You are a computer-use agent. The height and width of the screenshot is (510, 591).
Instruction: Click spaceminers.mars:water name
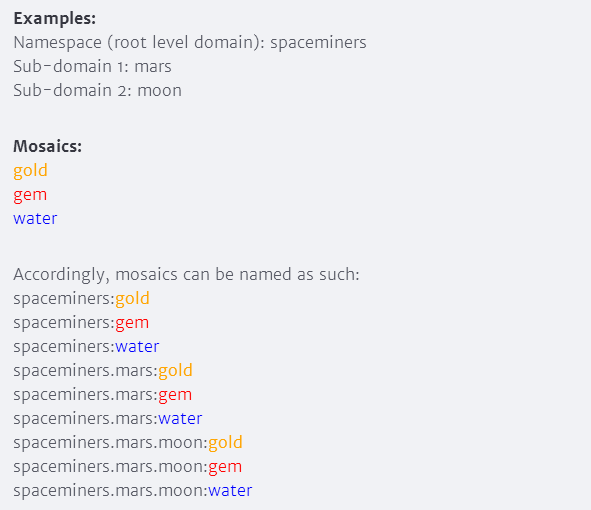[x=108, y=419]
